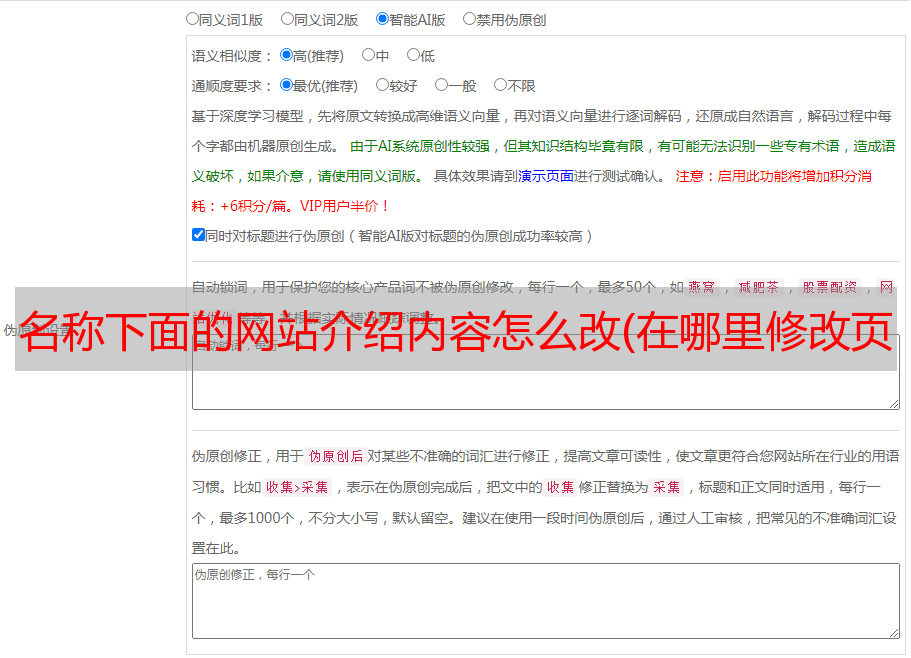Toggle 同时对标题进行伪原创 checkbox
The width and height of the screenshot is (911, 658).
[198, 235]
